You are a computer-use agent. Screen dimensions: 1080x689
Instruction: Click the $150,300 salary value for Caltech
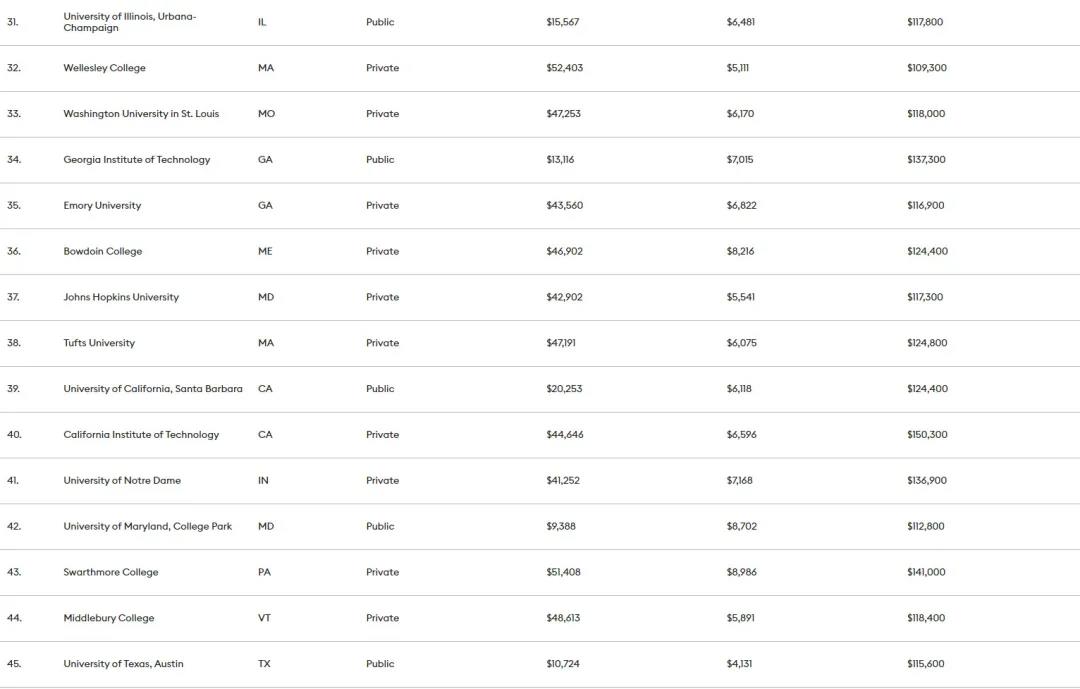[x=927, y=435]
